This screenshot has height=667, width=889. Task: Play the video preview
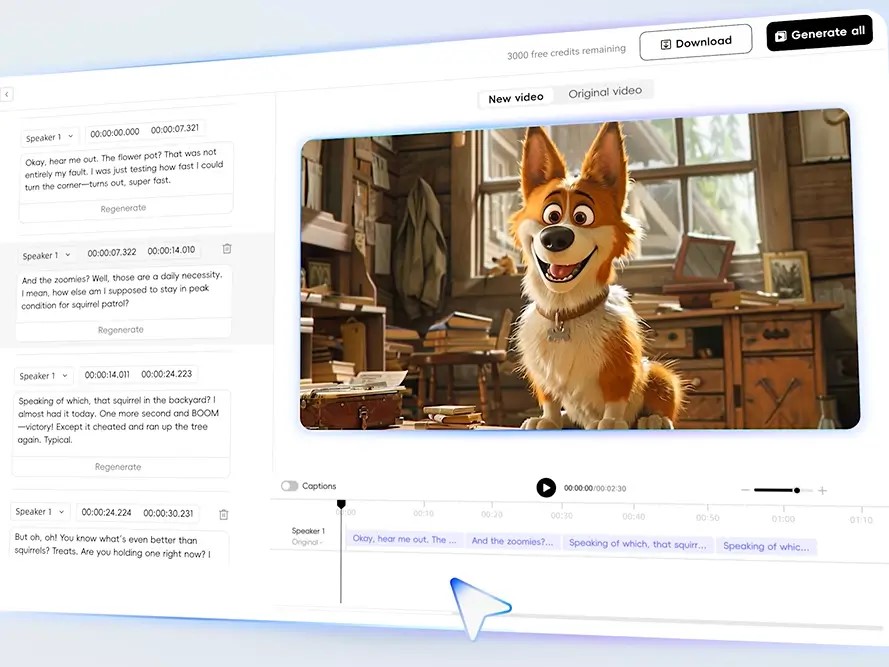click(546, 488)
